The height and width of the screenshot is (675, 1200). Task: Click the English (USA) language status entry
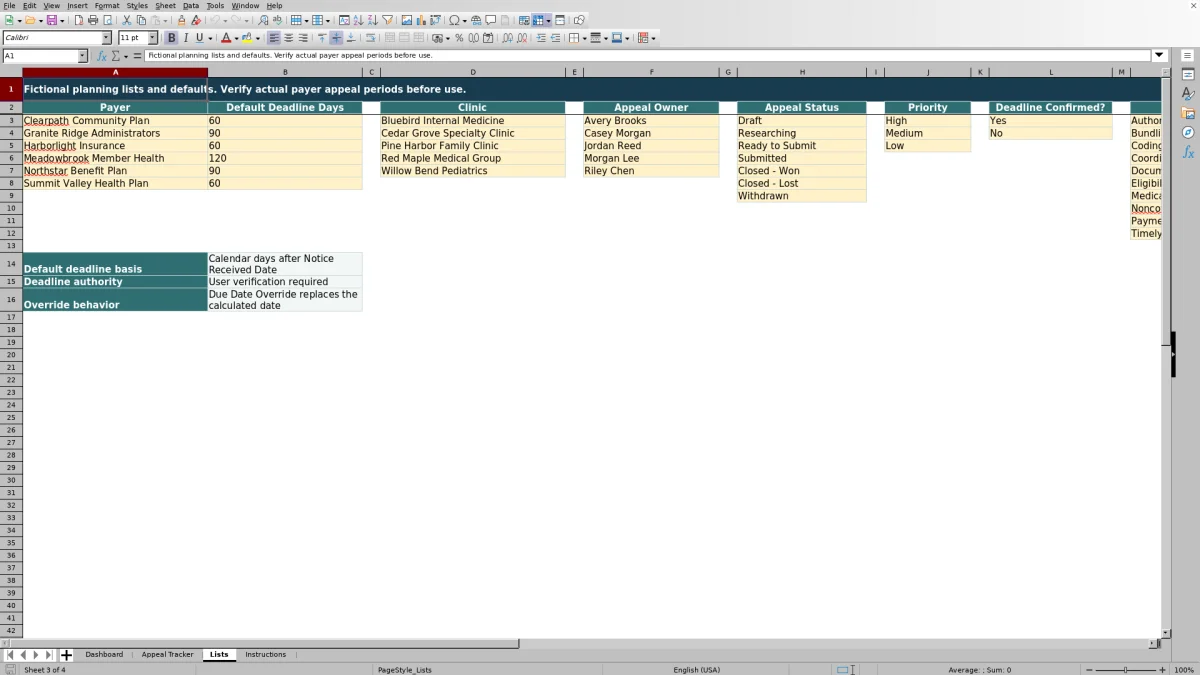point(696,669)
